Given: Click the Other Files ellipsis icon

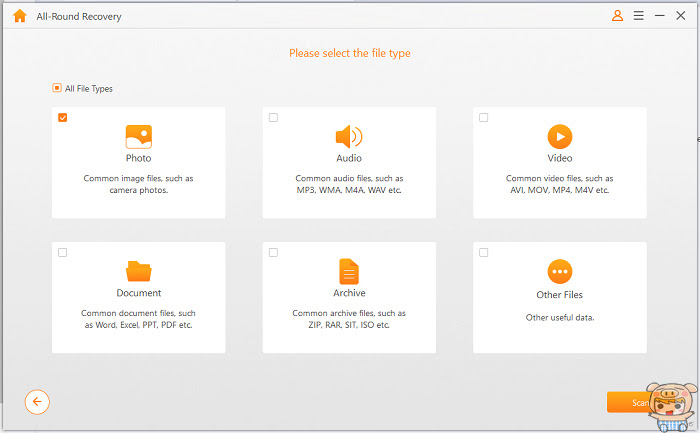Looking at the screenshot, I should click(x=560, y=271).
